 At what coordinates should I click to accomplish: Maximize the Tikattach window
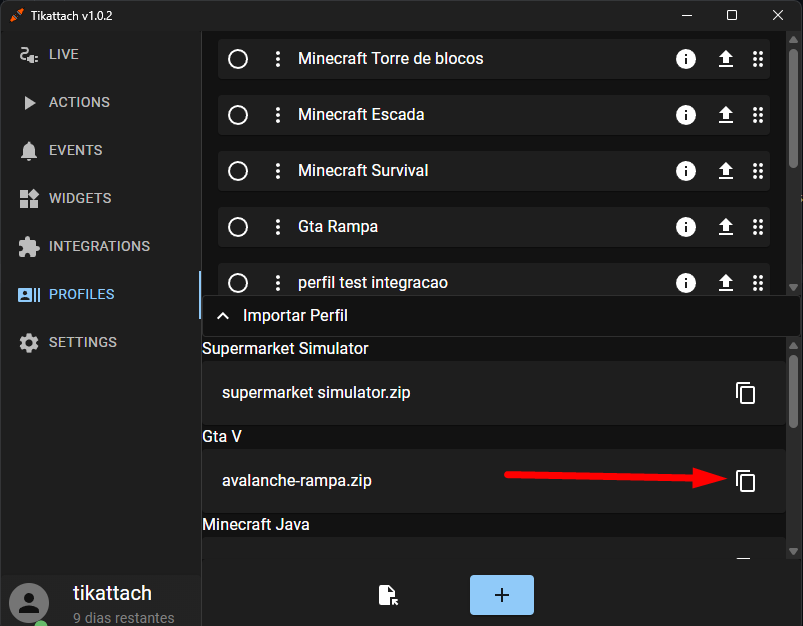(732, 15)
